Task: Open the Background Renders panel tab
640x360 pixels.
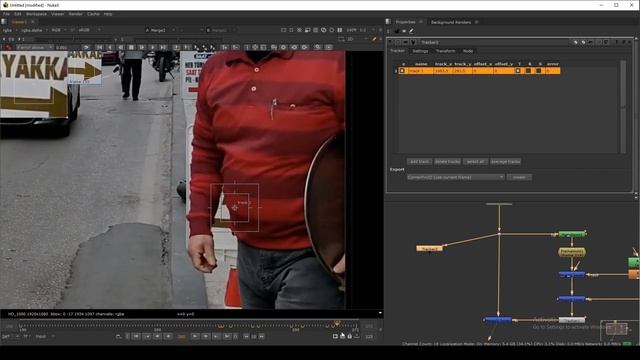Action: click(x=451, y=22)
